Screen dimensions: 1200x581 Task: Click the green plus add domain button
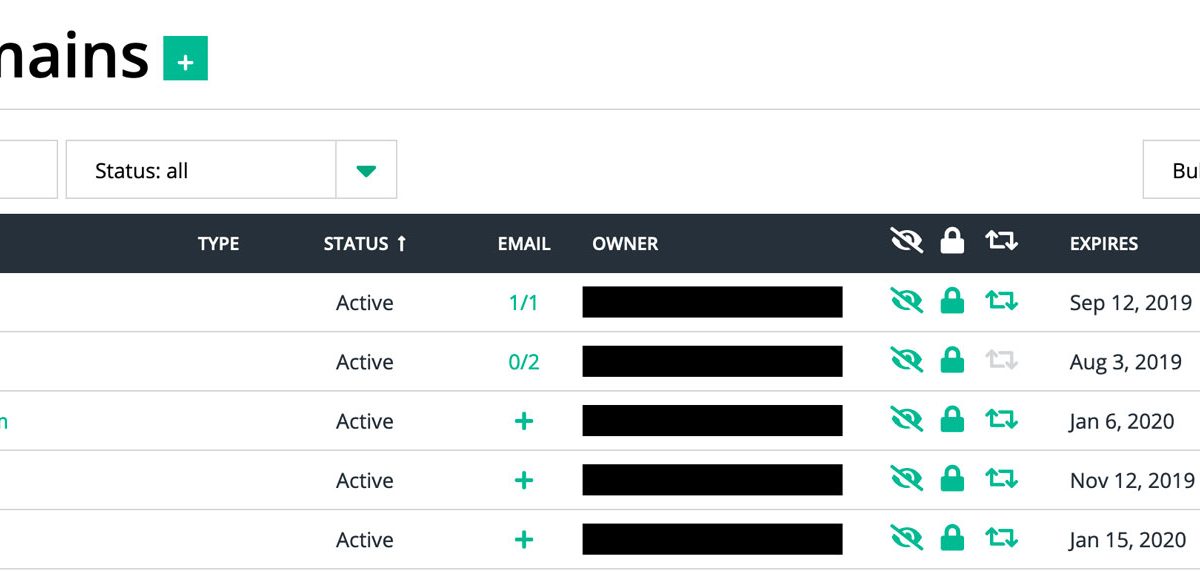[186, 58]
